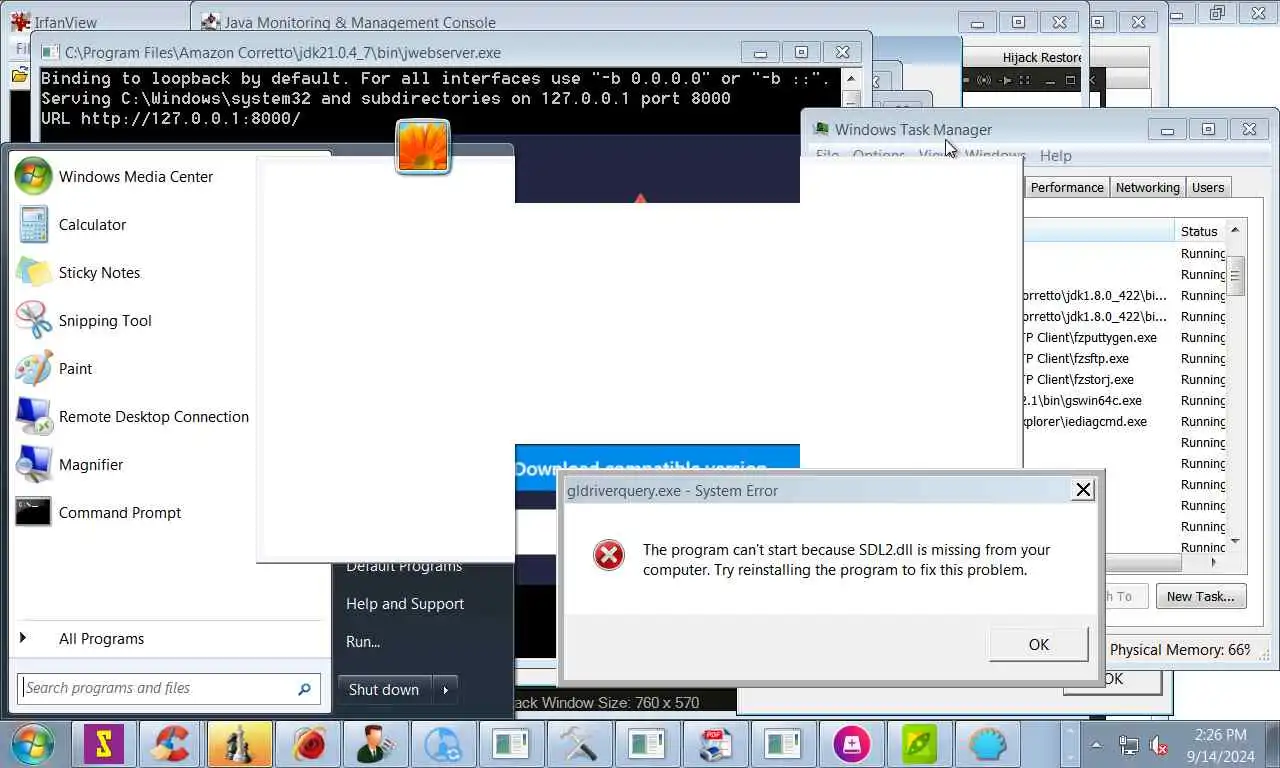Open the red swirl taskbar app
Image resolution: width=1280 pixels, height=768 pixels.
[308, 744]
